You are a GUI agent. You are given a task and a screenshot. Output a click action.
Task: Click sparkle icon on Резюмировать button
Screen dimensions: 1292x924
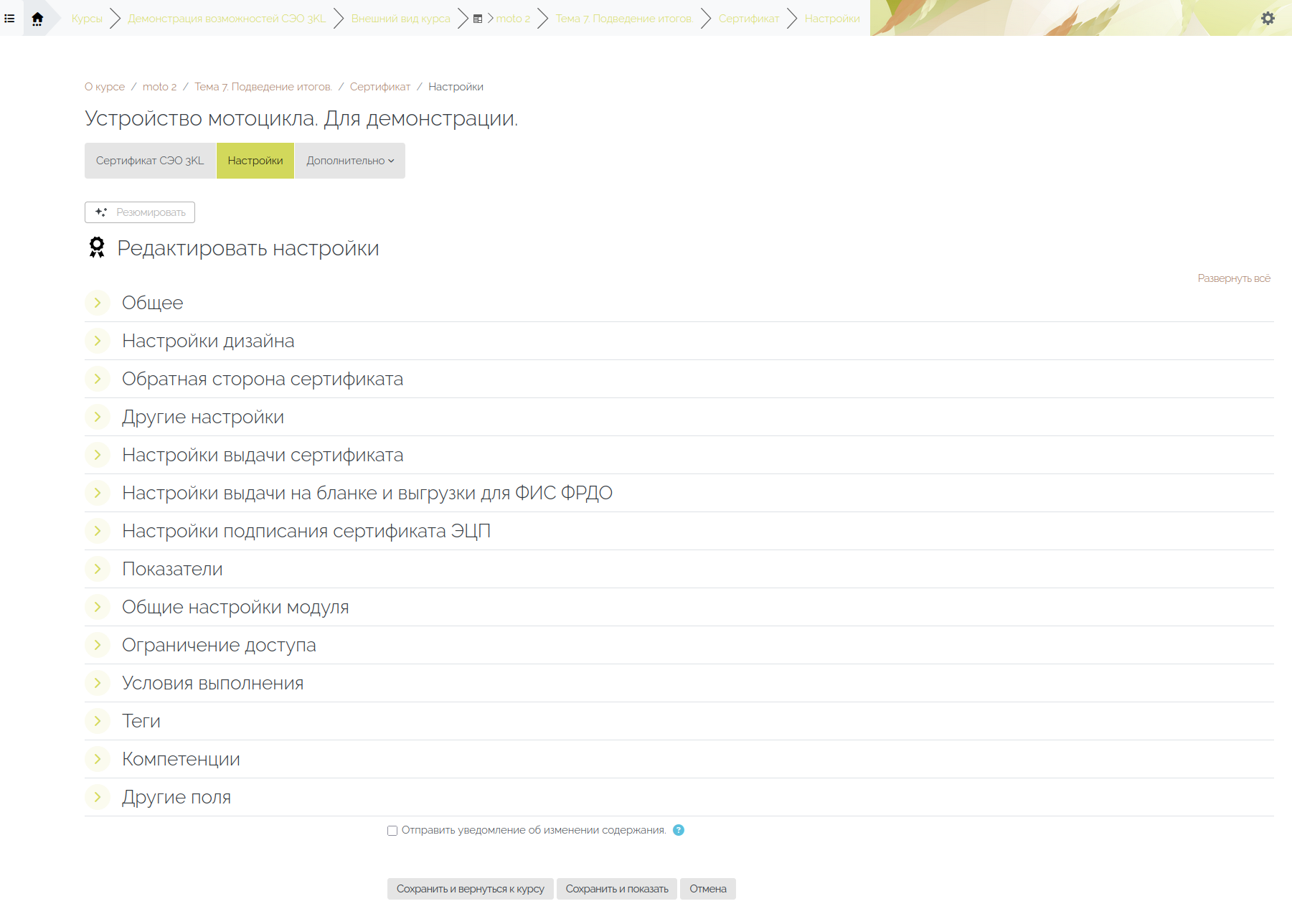(x=101, y=212)
